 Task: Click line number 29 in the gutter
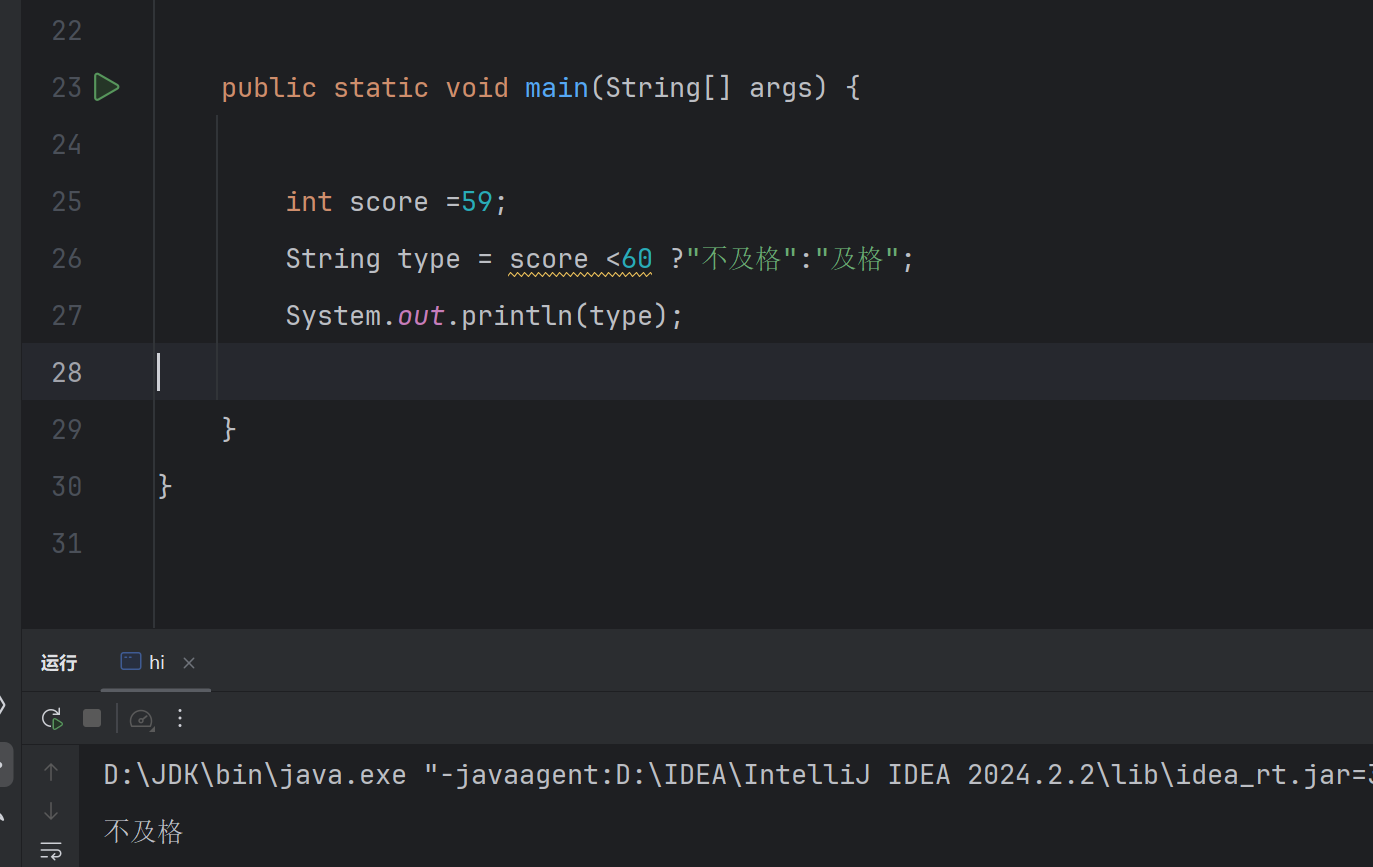click(67, 430)
